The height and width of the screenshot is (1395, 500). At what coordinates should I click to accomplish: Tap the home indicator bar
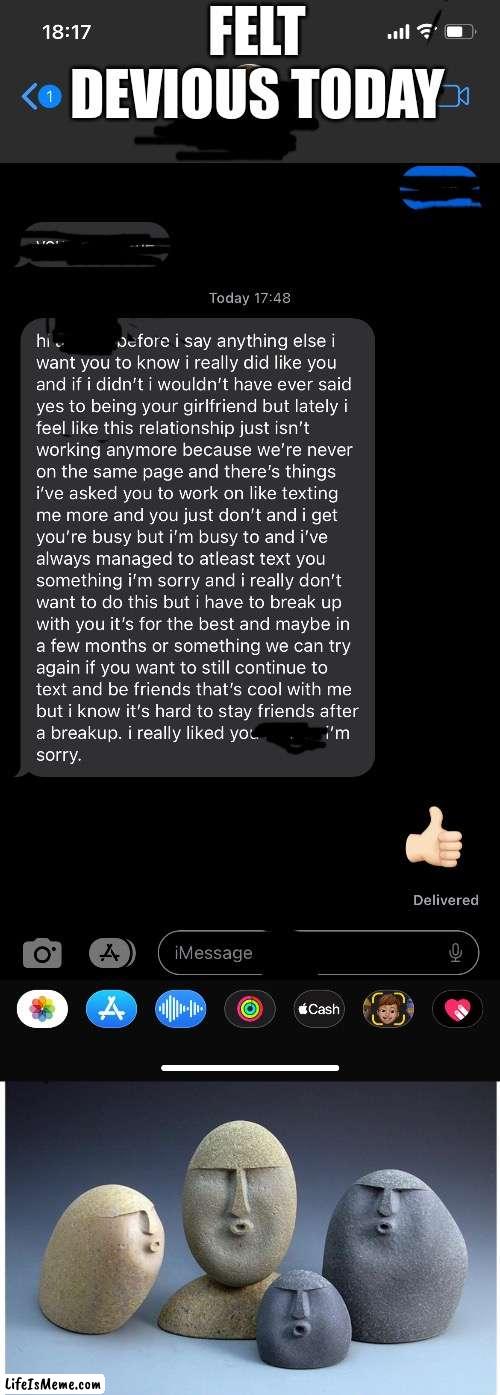pyautogui.click(x=250, y=1067)
